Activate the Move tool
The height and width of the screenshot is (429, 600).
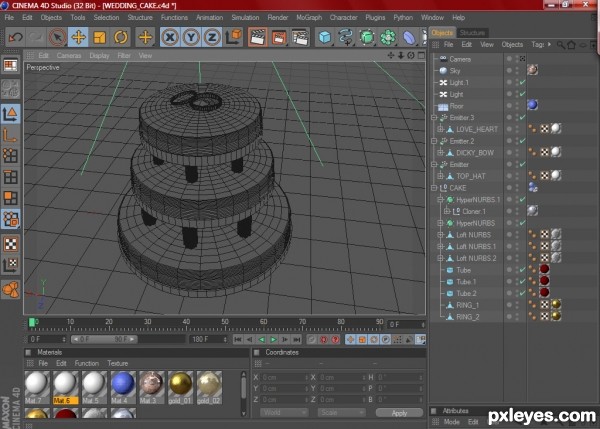(x=78, y=37)
